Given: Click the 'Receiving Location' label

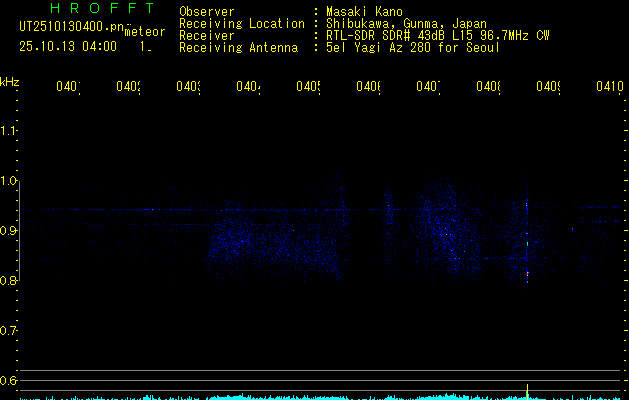Looking at the screenshot, I should (x=242, y=24).
